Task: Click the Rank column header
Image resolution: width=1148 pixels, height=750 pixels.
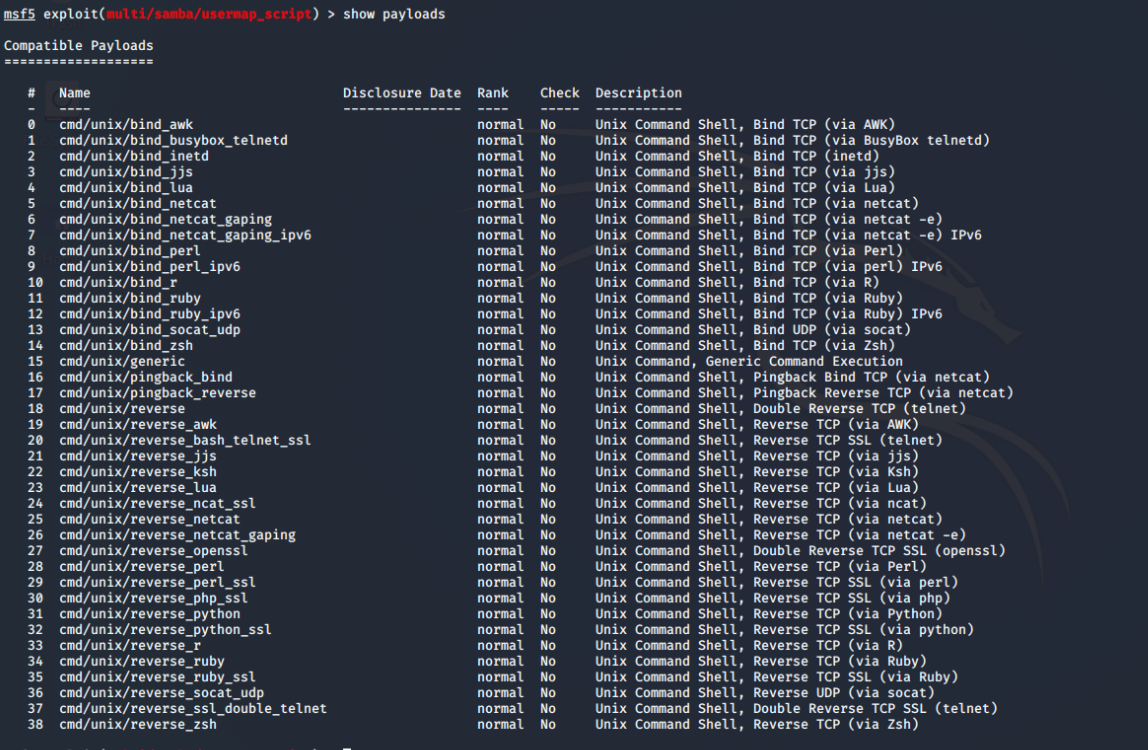Action: coord(493,93)
